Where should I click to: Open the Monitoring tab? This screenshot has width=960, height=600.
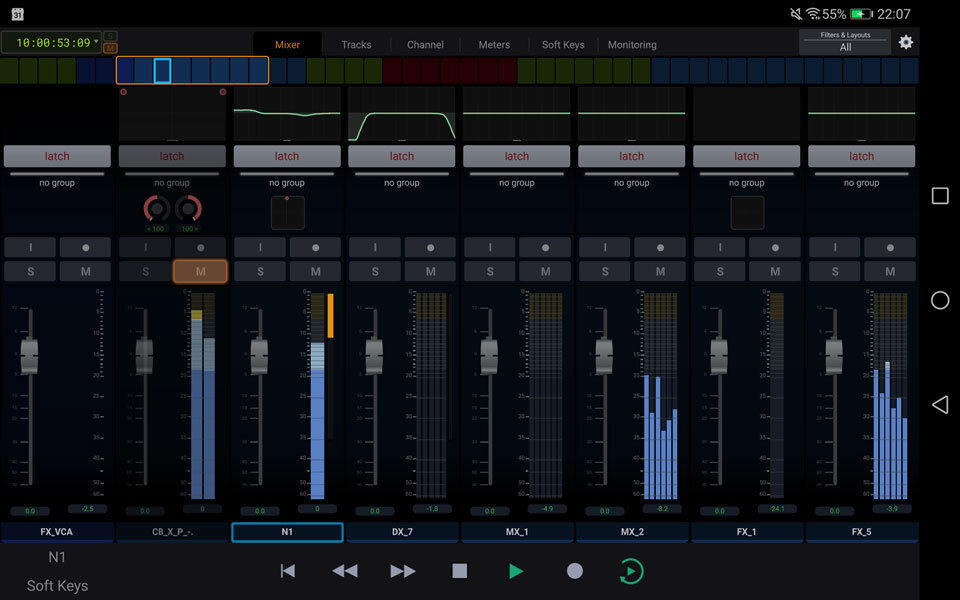tap(631, 44)
